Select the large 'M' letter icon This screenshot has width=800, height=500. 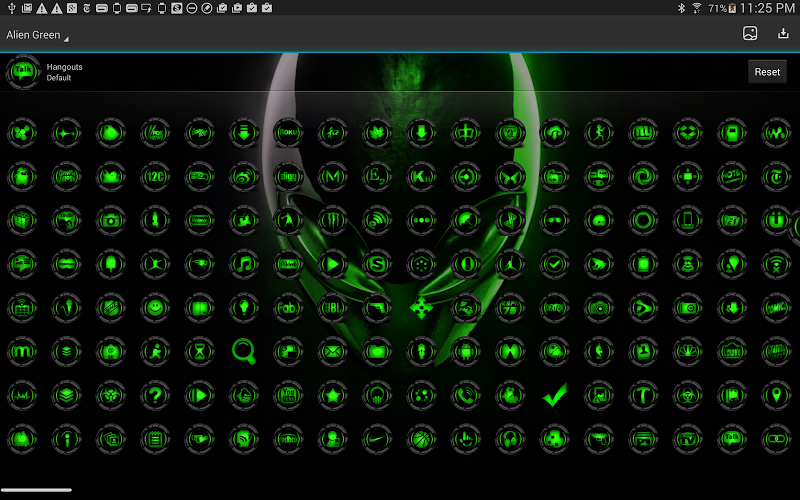(x=333, y=177)
